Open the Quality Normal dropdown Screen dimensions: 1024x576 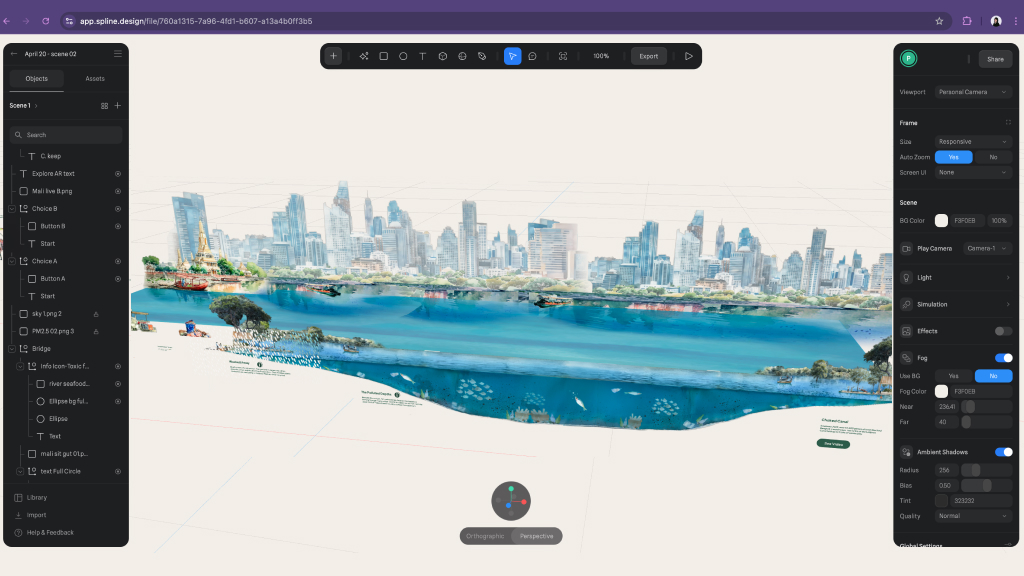pyautogui.click(x=973, y=516)
